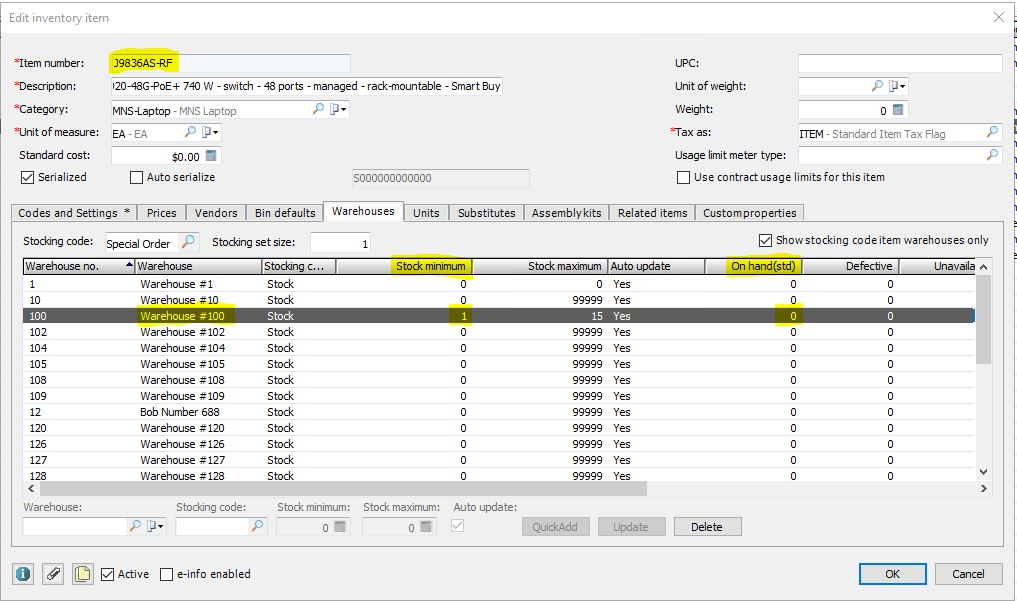Select the Warehouse #104 row
This screenshot has width=1017, height=601.
[x=499, y=348]
